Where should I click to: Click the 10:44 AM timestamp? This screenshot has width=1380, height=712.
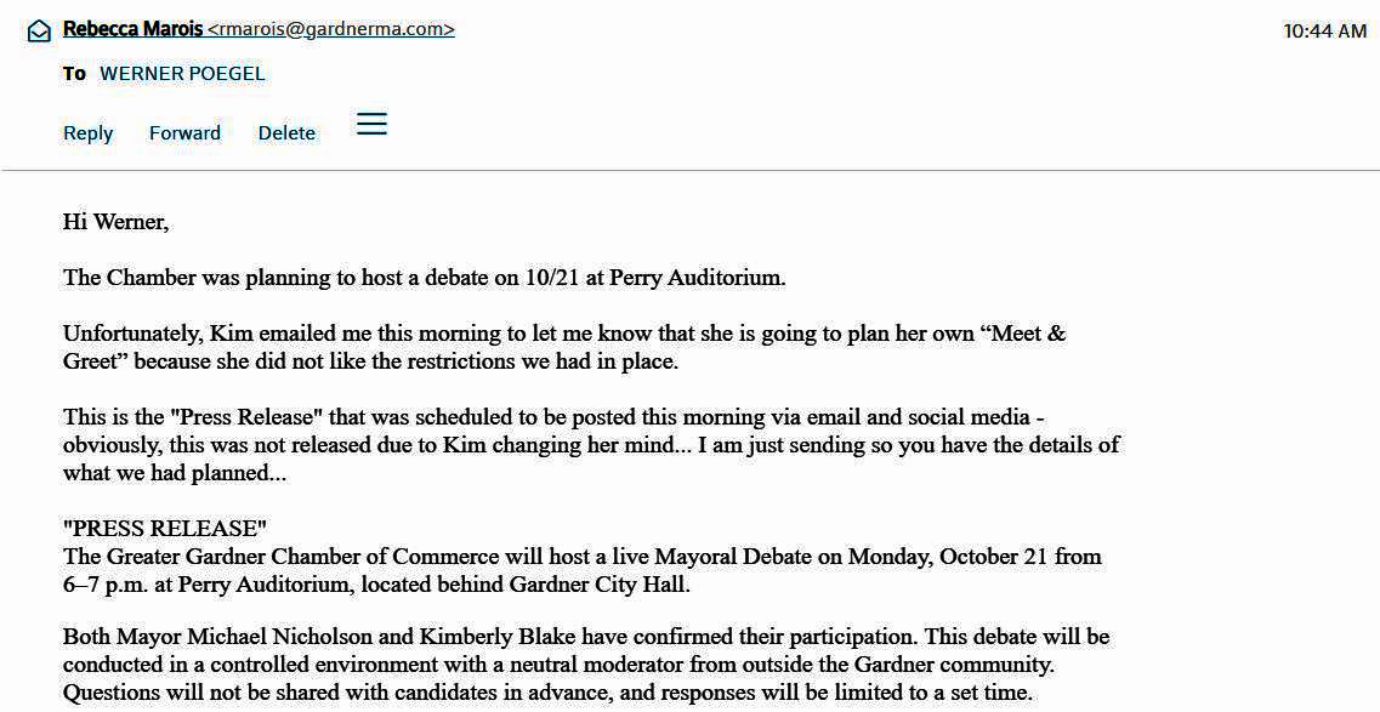[1324, 31]
